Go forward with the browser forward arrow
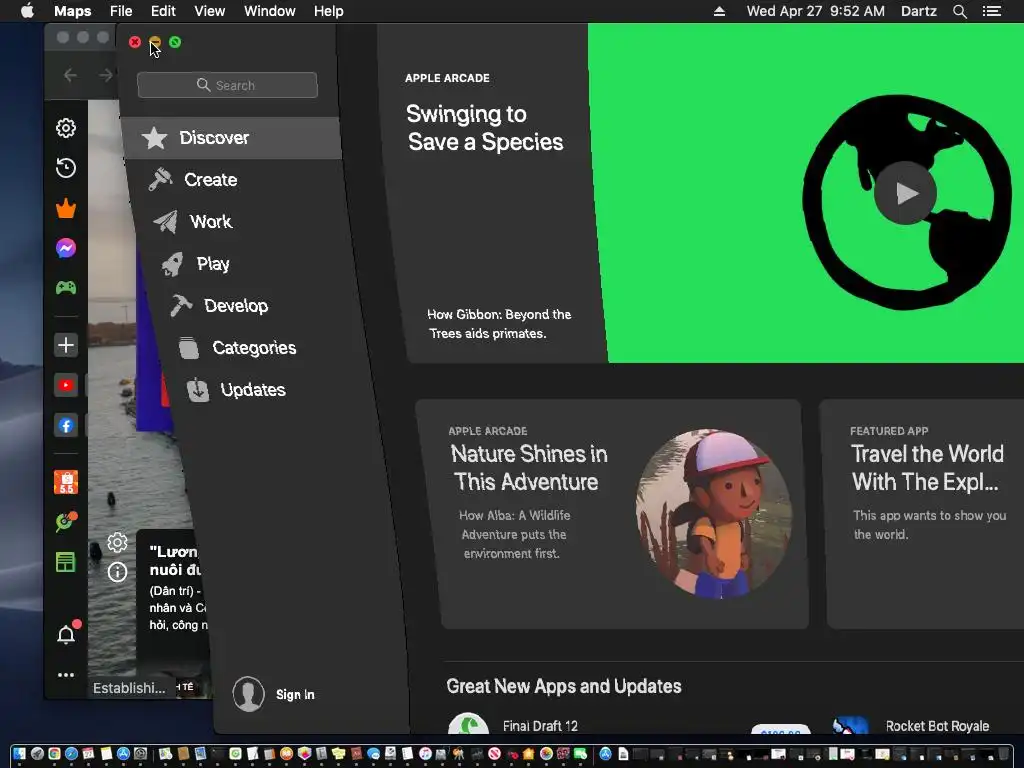Image resolution: width=1024 pixels, height=768 pixels. [105, 75]
